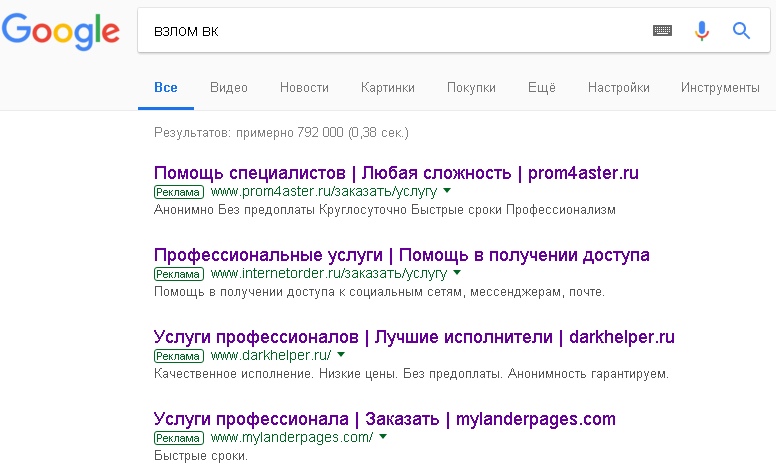The height and width of the screenshot is (466, 776).
Task: Start voice search with the microphone icon
Action: (x=702, y=31)
